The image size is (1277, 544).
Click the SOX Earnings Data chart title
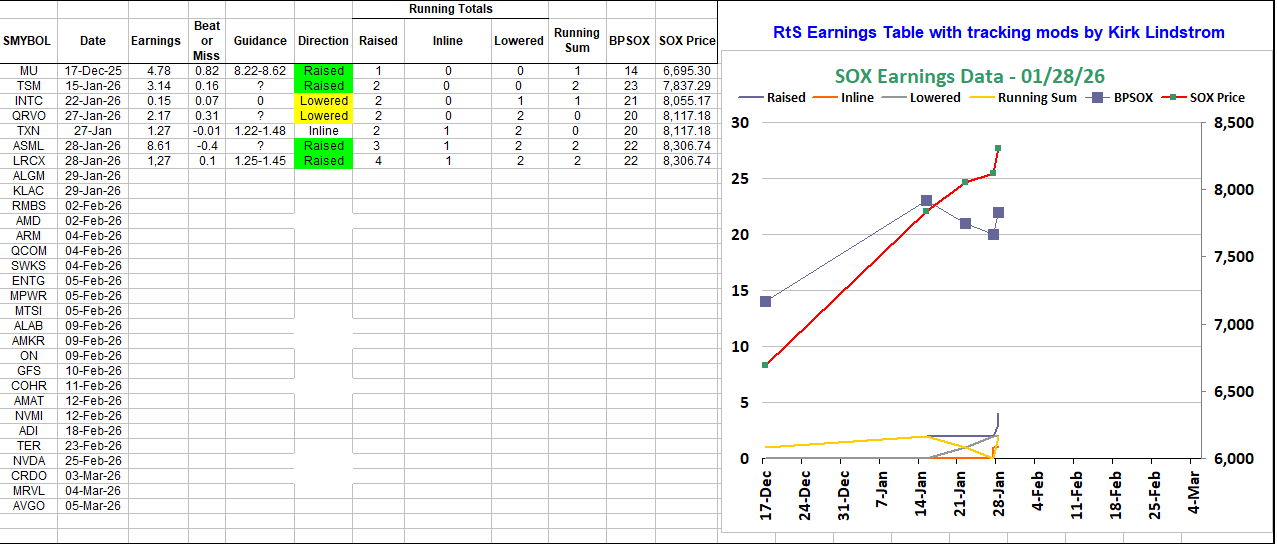click(x=970, y=76)
